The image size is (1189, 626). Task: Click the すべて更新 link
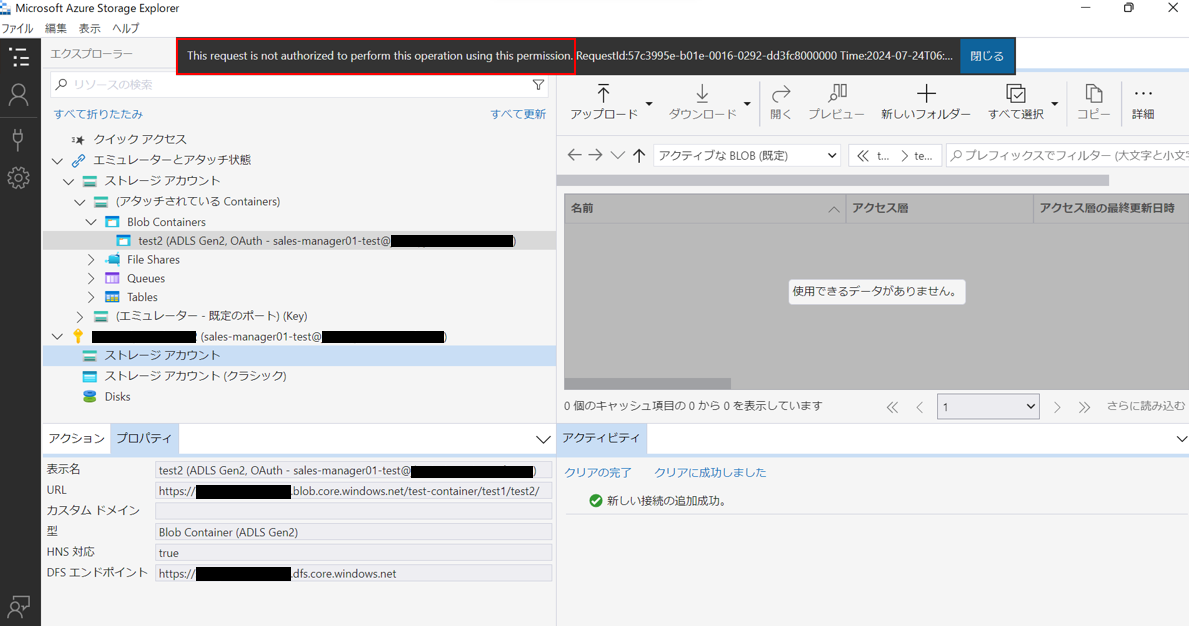coord(518,114)
